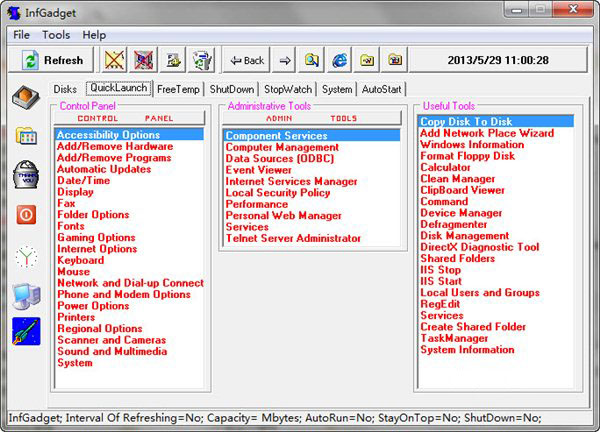The height and width of the screenshot is (432, 600).
Task: Open the File menu
Action: (x=21, y=35)
